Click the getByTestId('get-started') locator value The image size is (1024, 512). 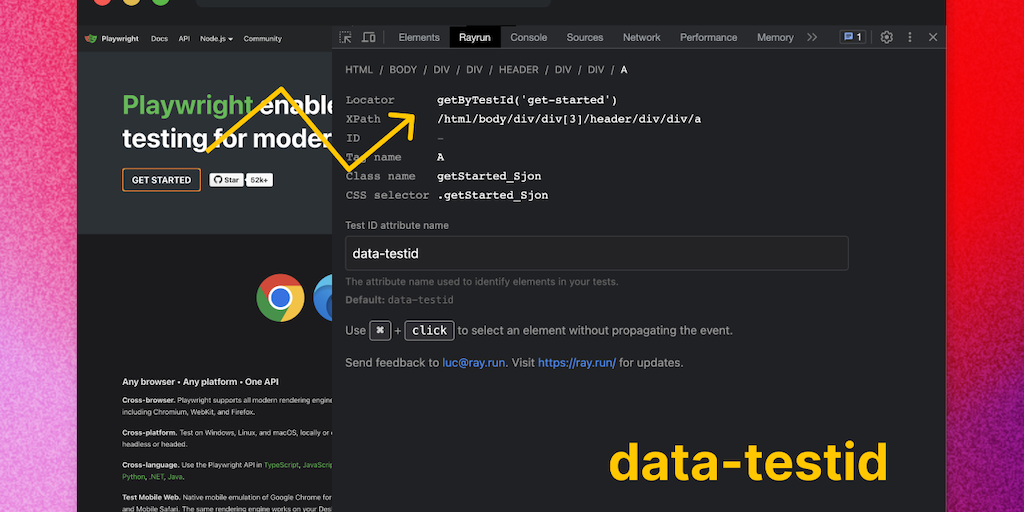pos(527,100)
